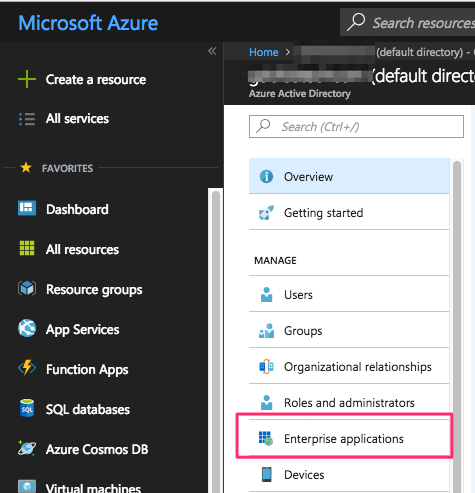This screenshot has height=493, width=475.
Task: Click the Devices phone icon
Action: coord(267,474)
